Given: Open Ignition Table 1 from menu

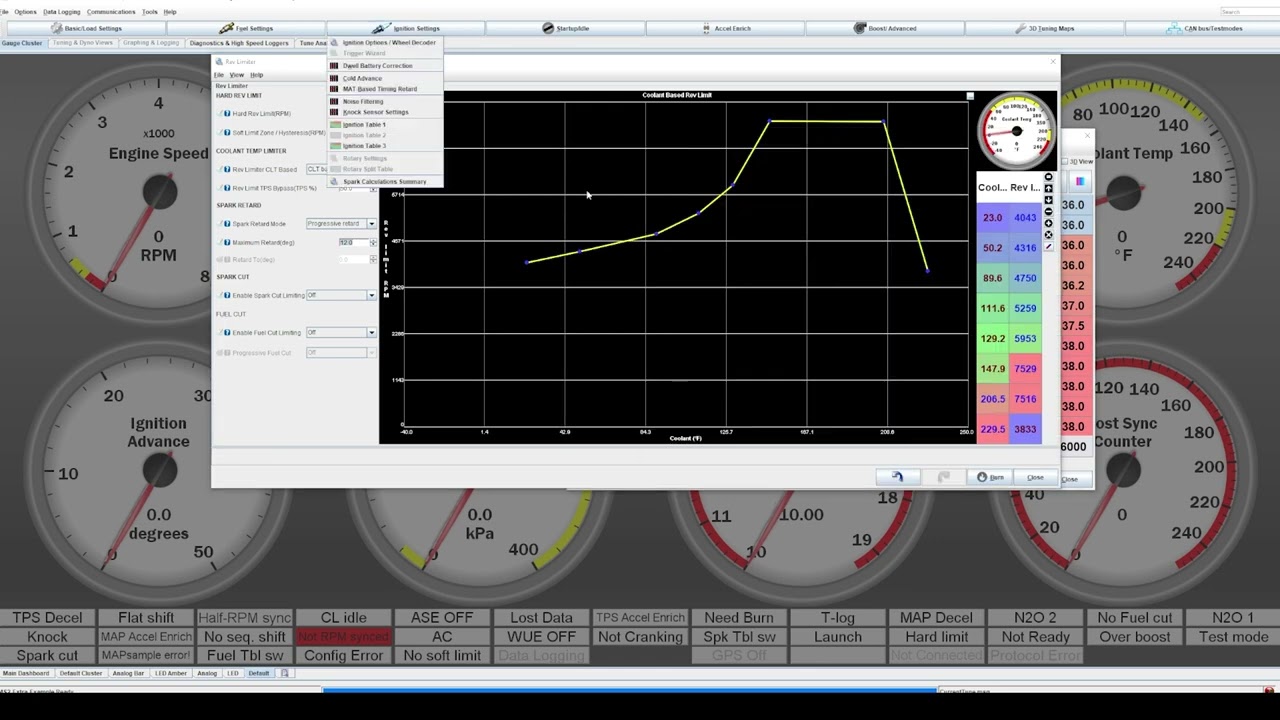Looking at the screenshot, I should point(385,124).
